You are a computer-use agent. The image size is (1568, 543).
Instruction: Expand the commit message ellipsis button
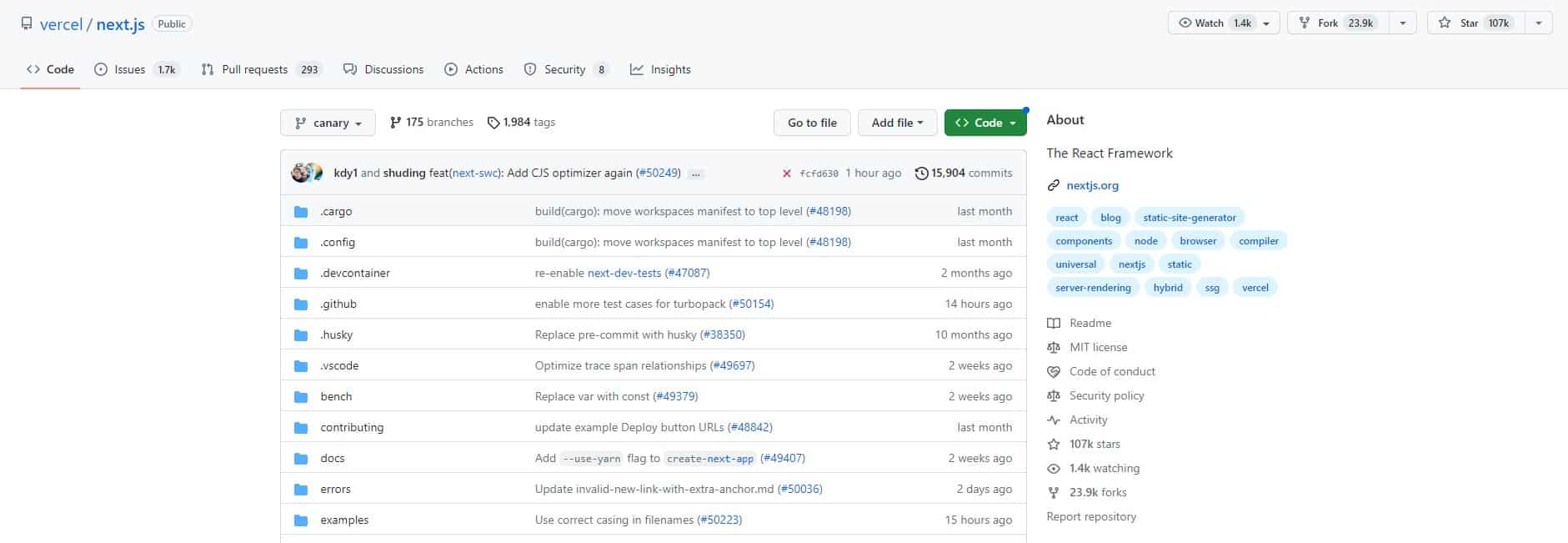click(x=696, y=173)
